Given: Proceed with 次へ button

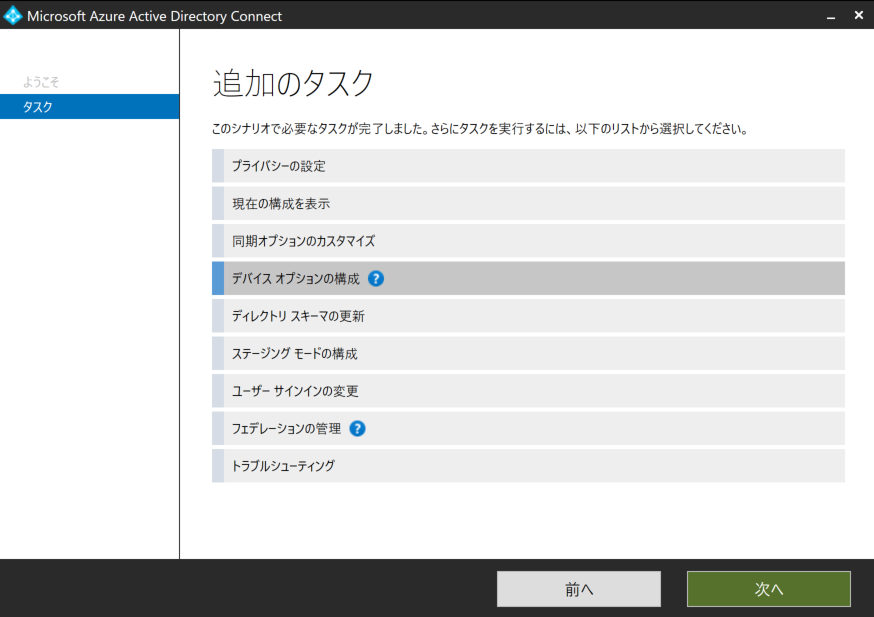Looking at the screenshot, I should 769,589.
